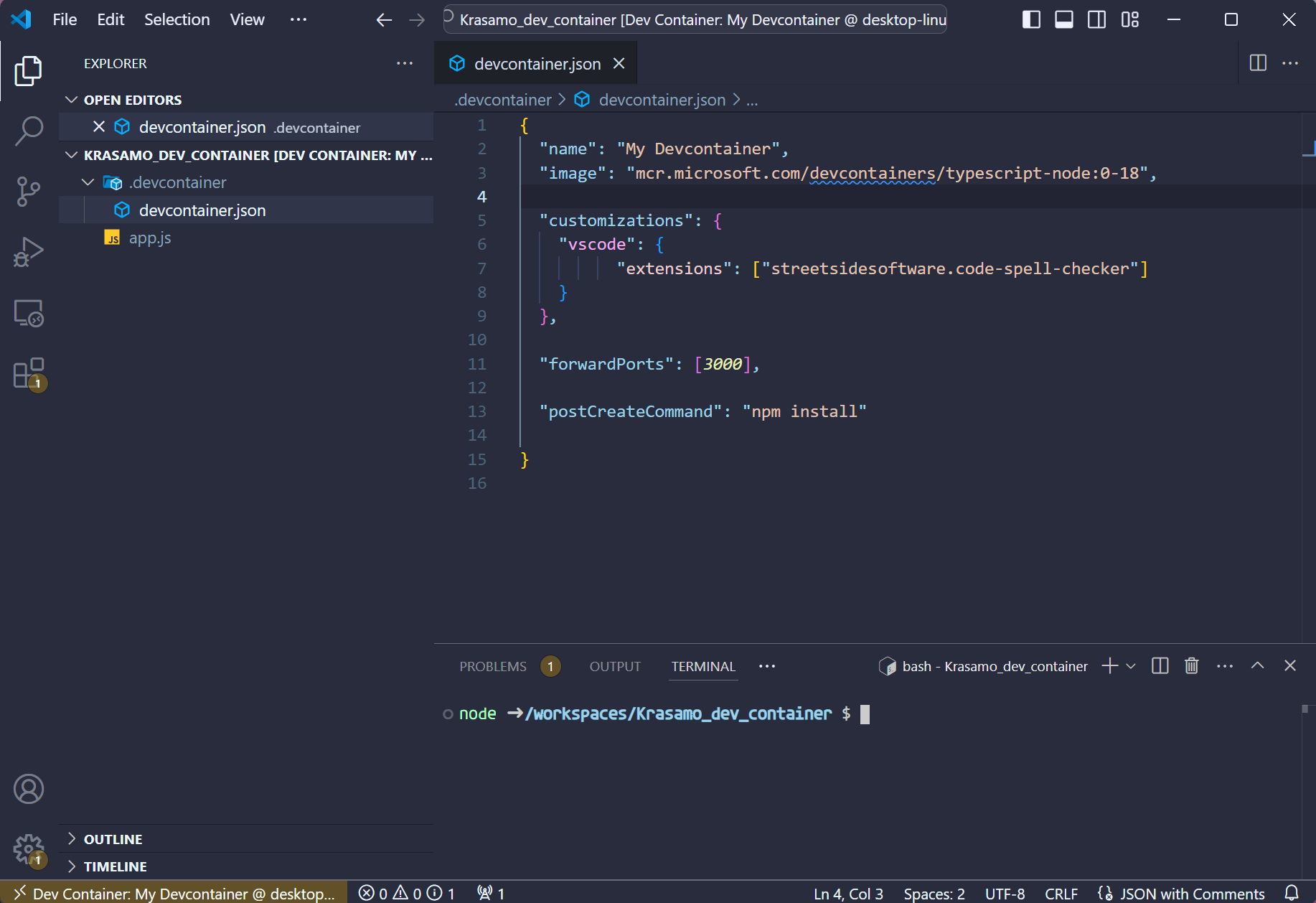This screenshot has height=903, width=1316.
Task: Open the Manage gear menu
Action: point(29,850)
